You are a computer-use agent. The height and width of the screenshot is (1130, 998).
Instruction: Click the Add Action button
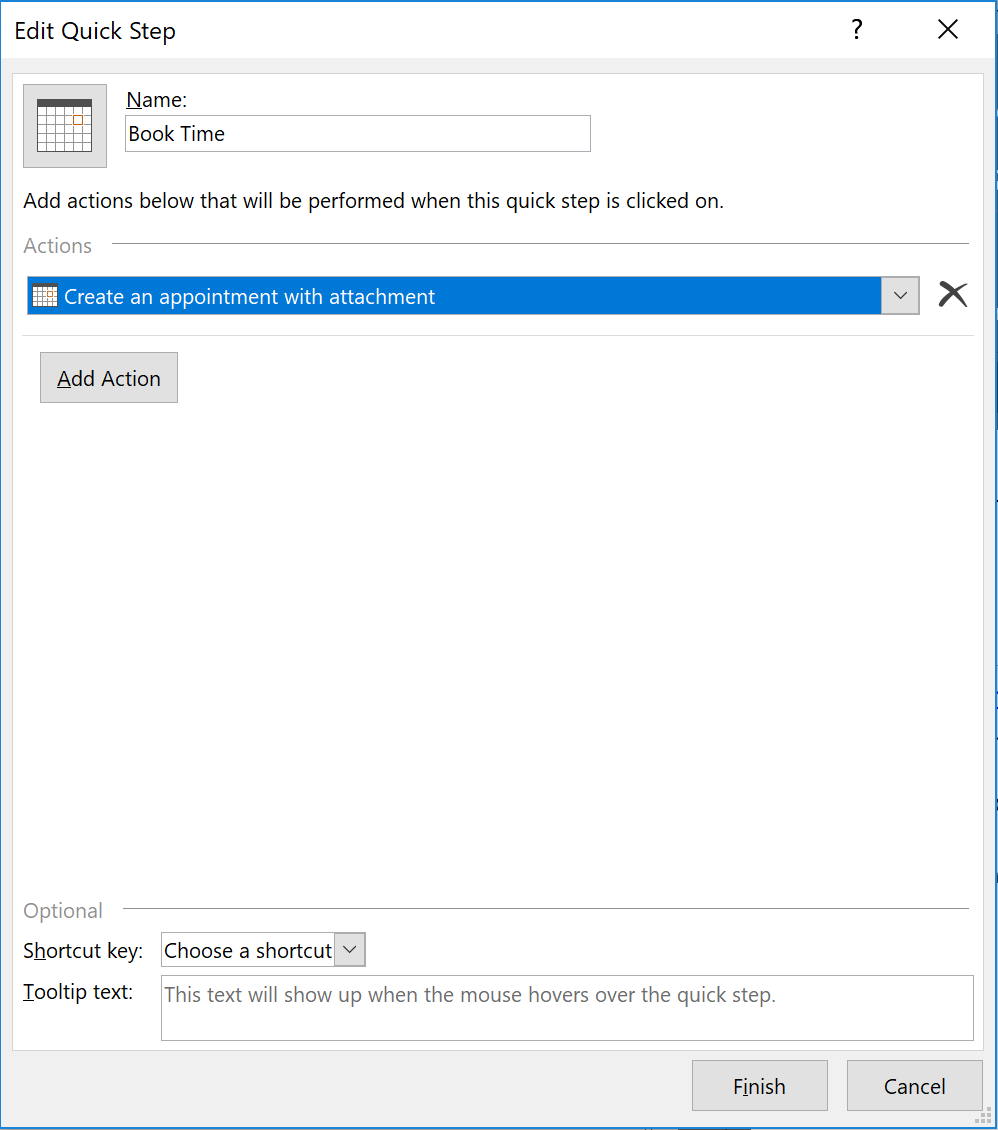tap(109, 378)
